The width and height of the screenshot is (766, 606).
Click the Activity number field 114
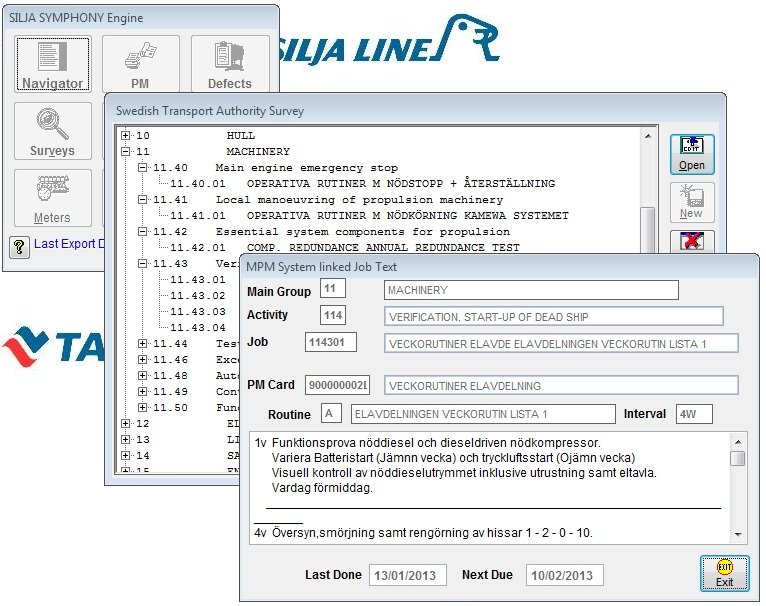click(x=333, y=315)
